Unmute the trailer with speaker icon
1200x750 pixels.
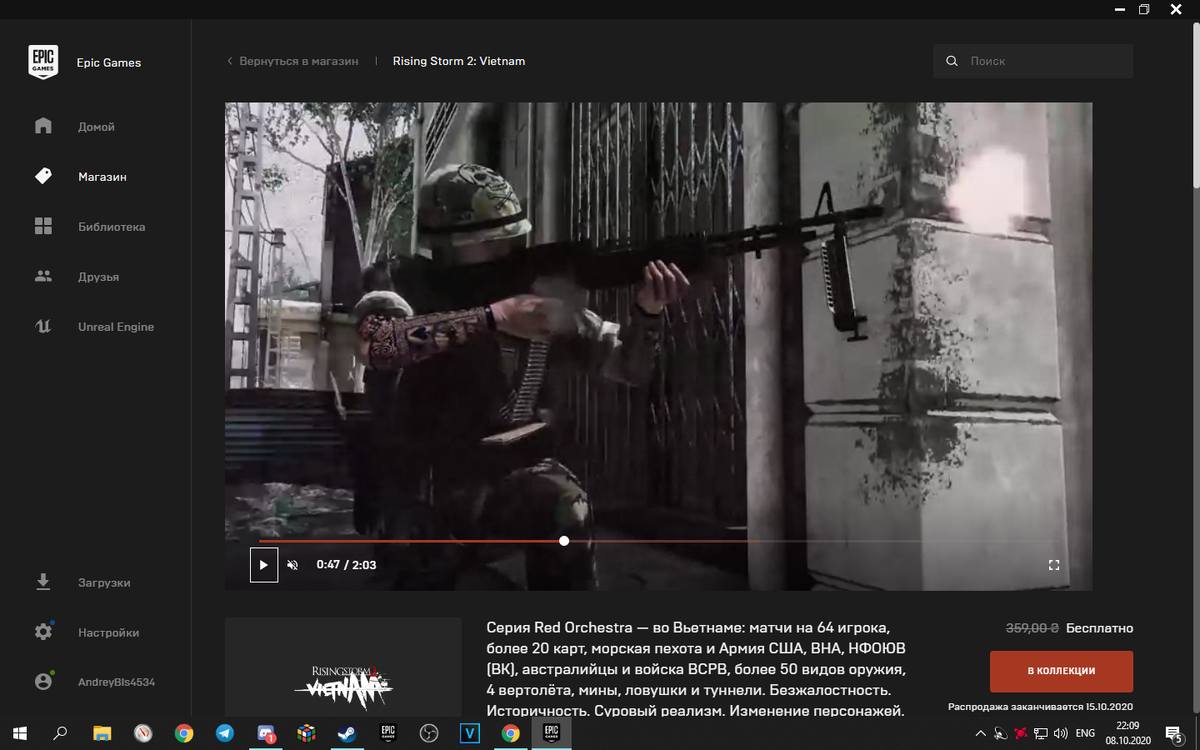coord(293,565)
